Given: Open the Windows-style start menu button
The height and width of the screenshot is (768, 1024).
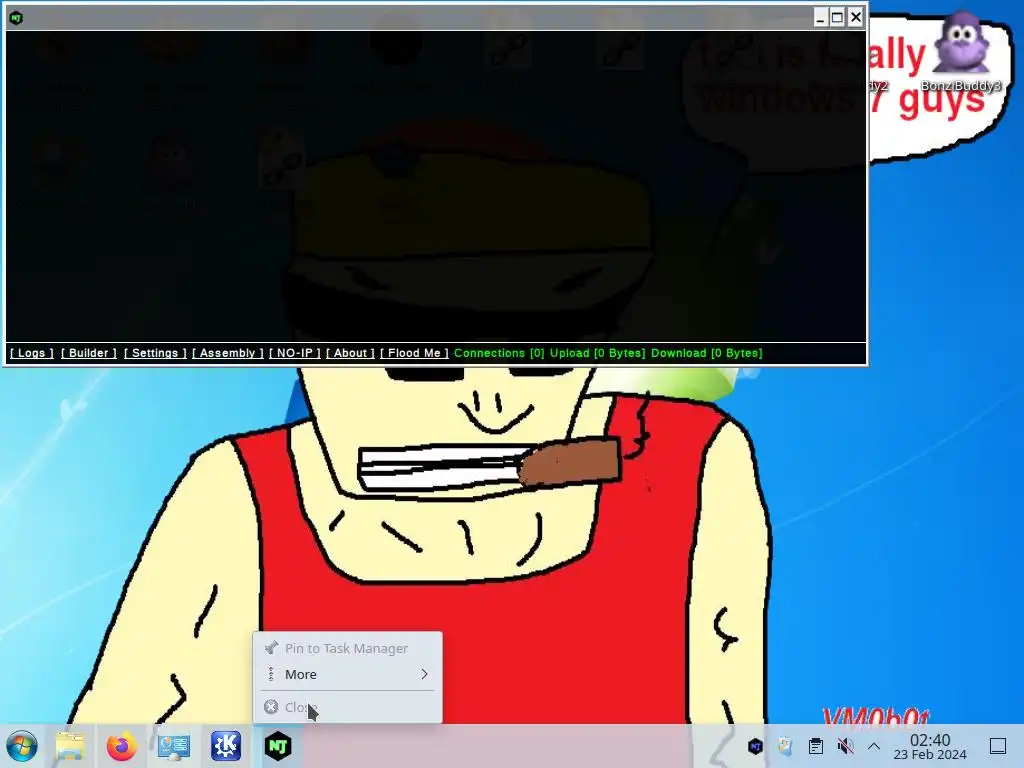Looking at the screenshot, I should click(22, 746).
